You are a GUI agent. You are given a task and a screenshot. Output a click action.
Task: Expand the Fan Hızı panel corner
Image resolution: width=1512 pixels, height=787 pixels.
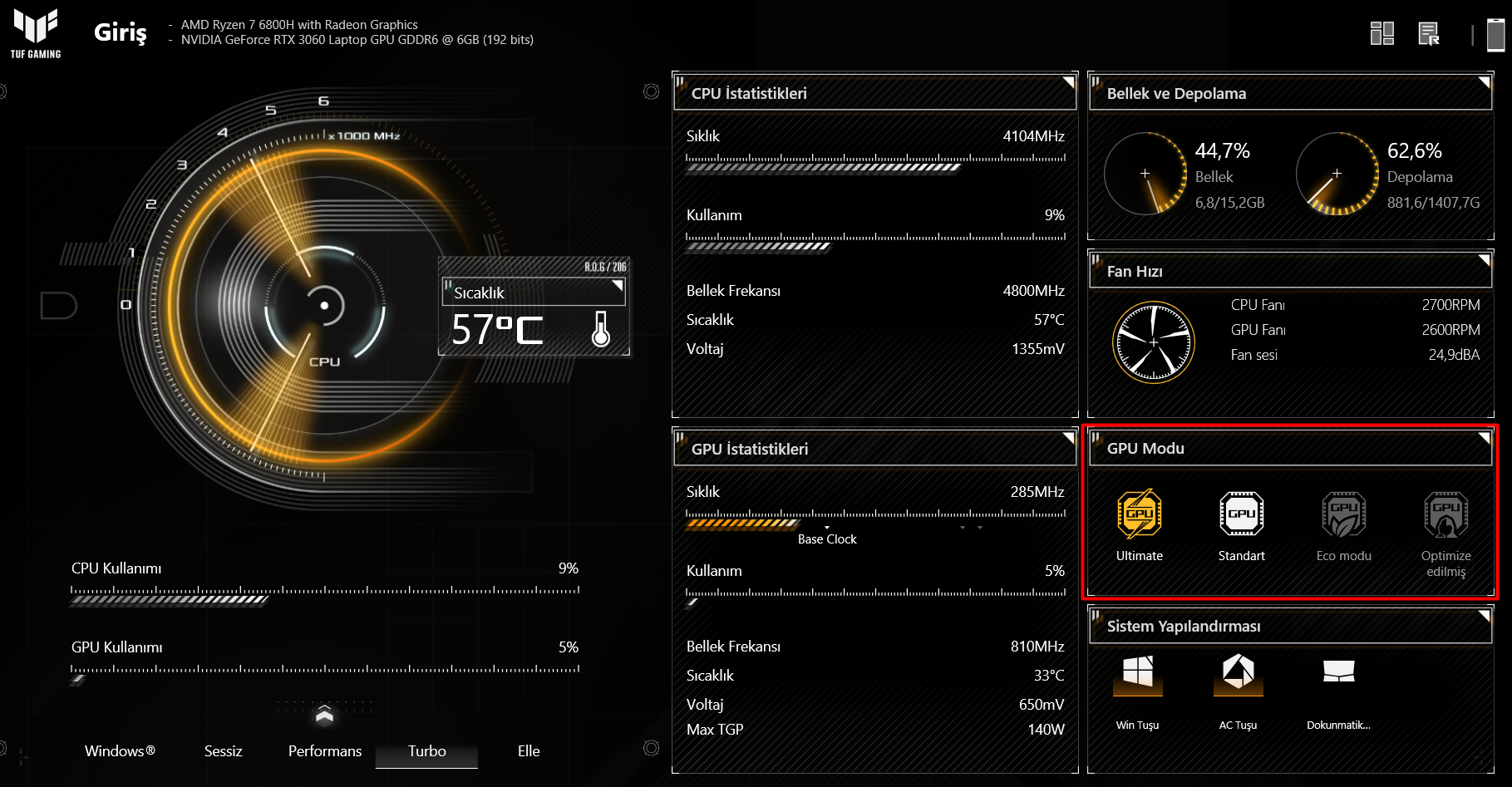(1484, 260)
